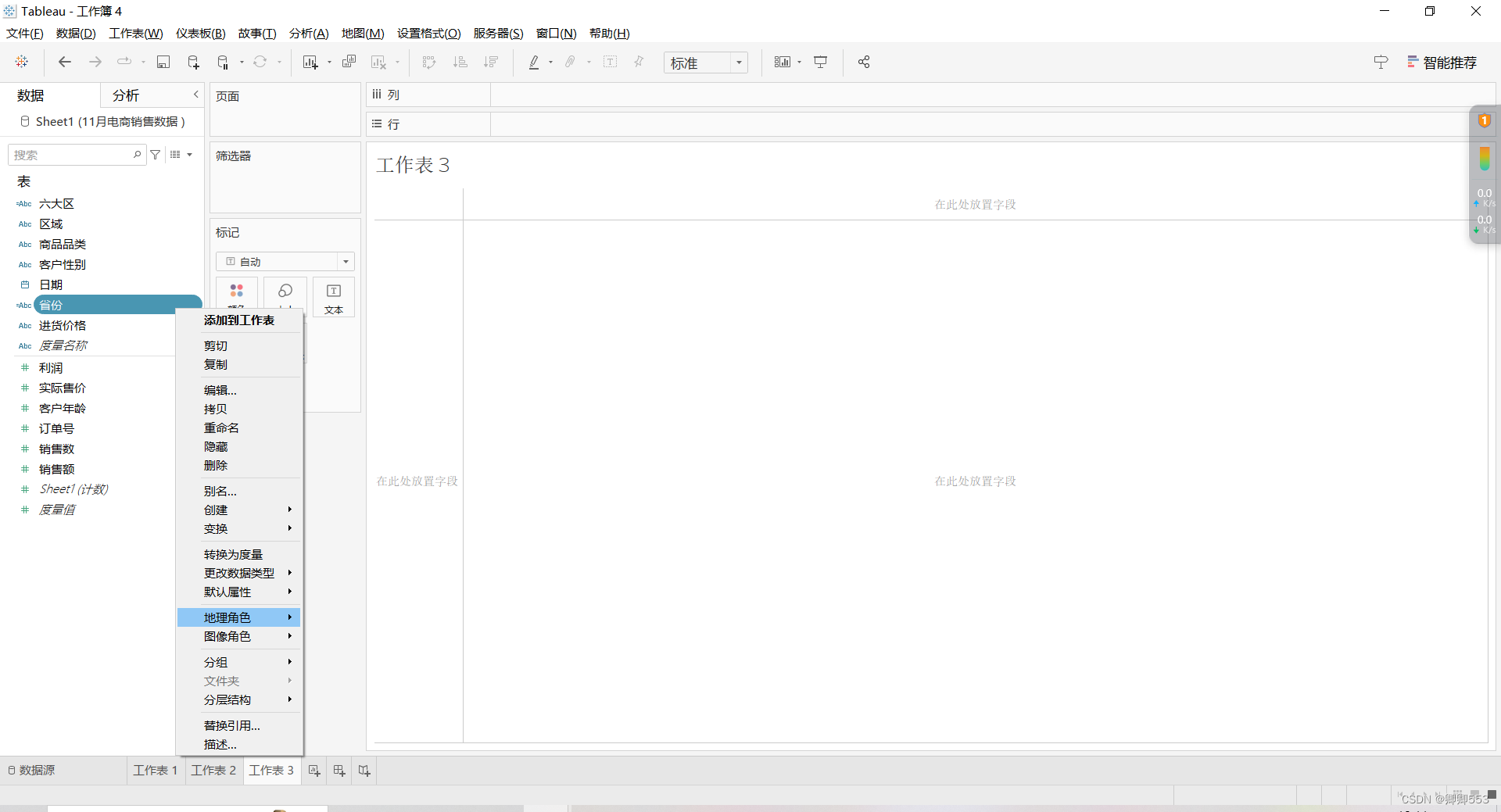Pause auto updates of data source
Viewport: 1501px width, 812px height.
(x=224, y=62)
